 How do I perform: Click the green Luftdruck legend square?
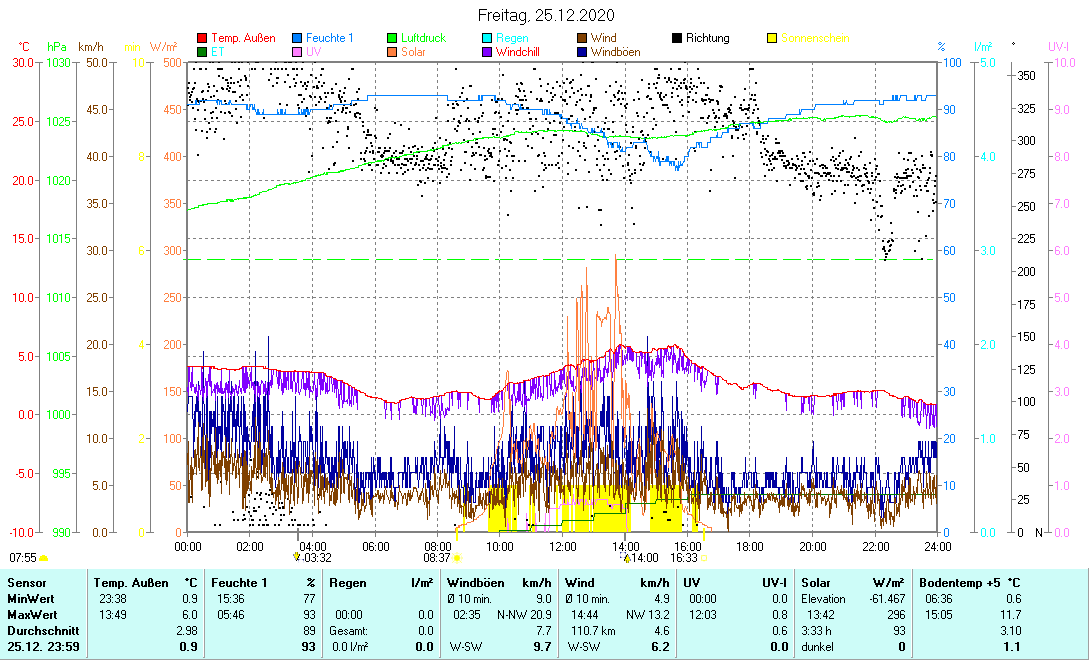click(x=393, y=39)
